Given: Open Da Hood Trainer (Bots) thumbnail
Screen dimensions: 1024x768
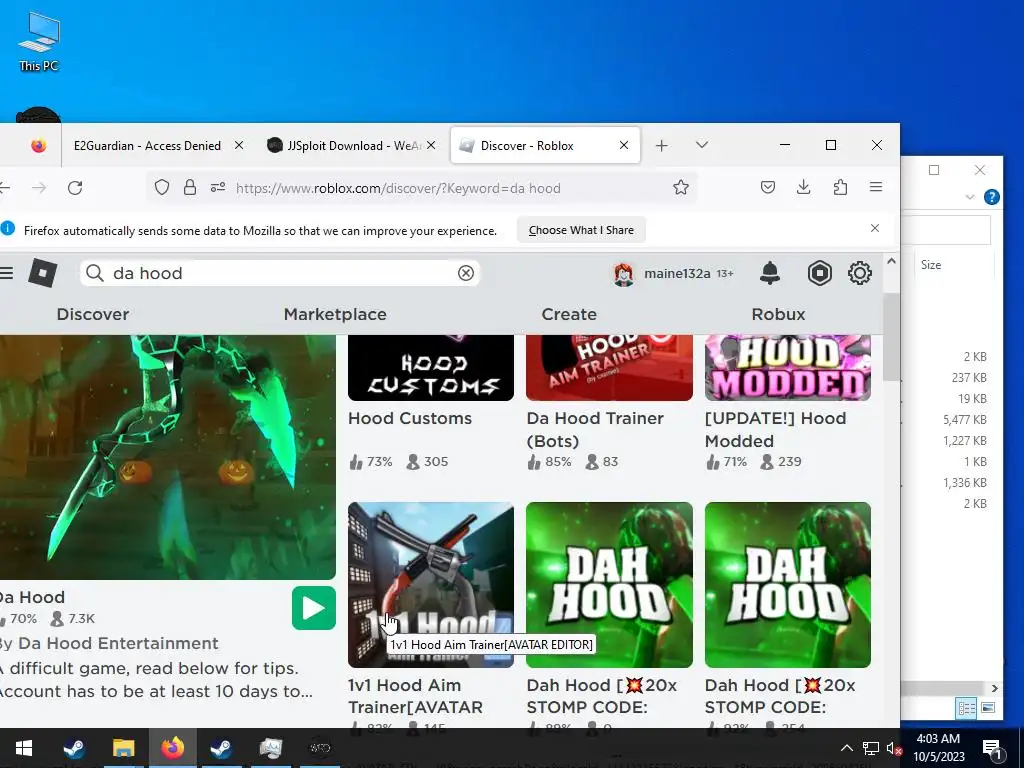Looking at the screenshot, I should click(x=609, y=368).
